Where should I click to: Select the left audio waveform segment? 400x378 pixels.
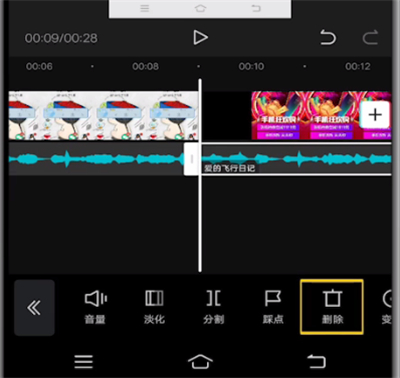[x=96, y=159]
